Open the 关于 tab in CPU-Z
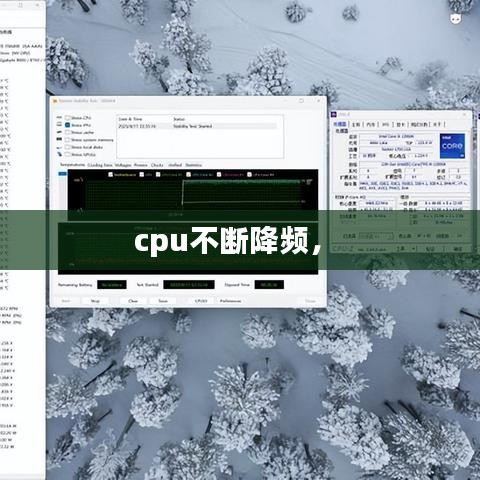The image size is (480, 480). tap(437, 124)
